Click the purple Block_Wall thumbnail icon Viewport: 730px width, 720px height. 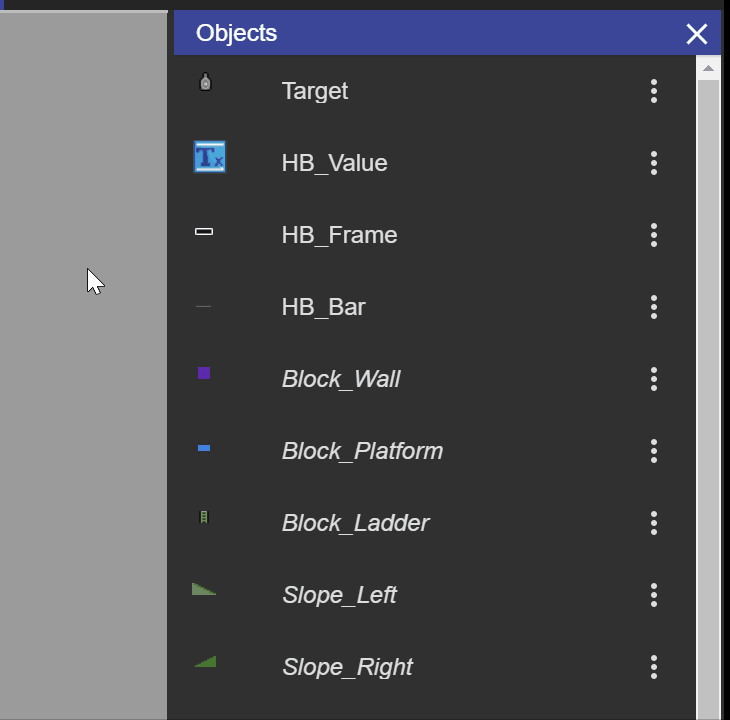pyautogui.click(x=204, y=373)
